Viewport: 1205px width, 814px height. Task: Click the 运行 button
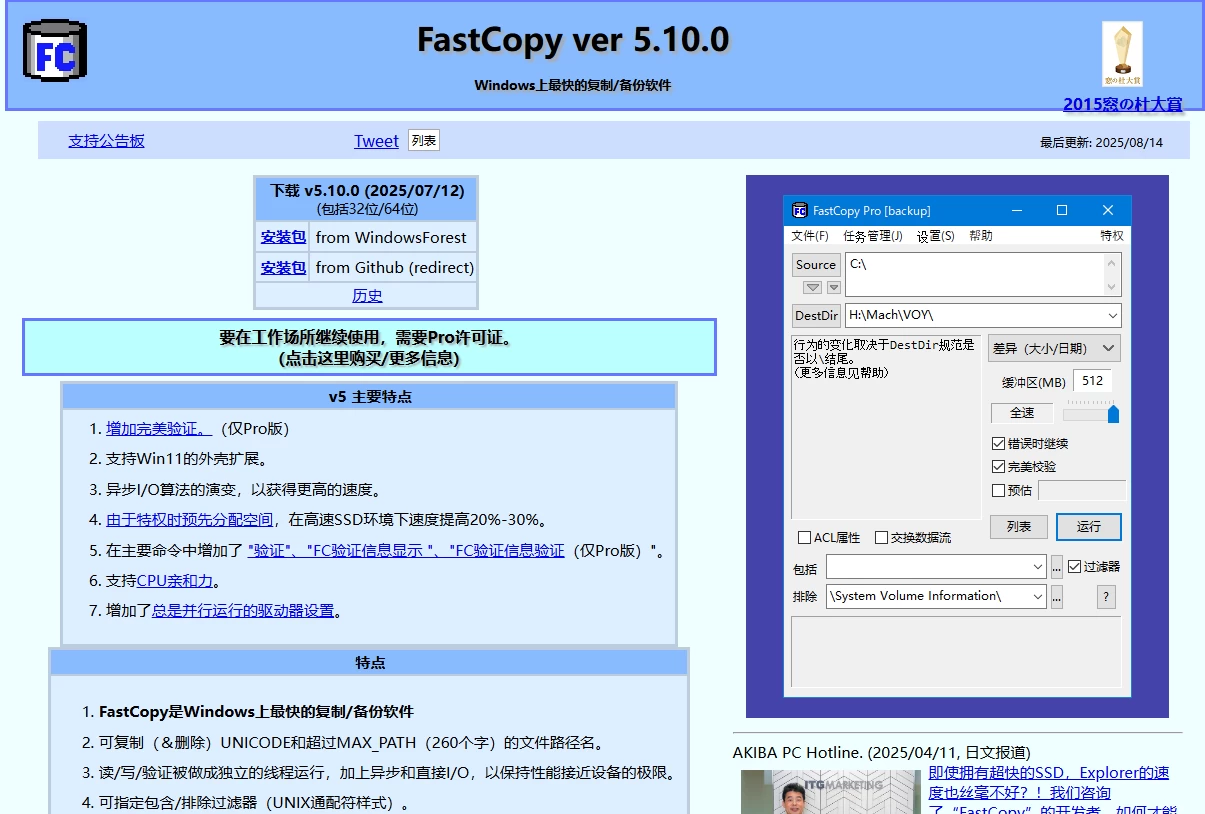pyautogui.click(x=1089, y=526)
